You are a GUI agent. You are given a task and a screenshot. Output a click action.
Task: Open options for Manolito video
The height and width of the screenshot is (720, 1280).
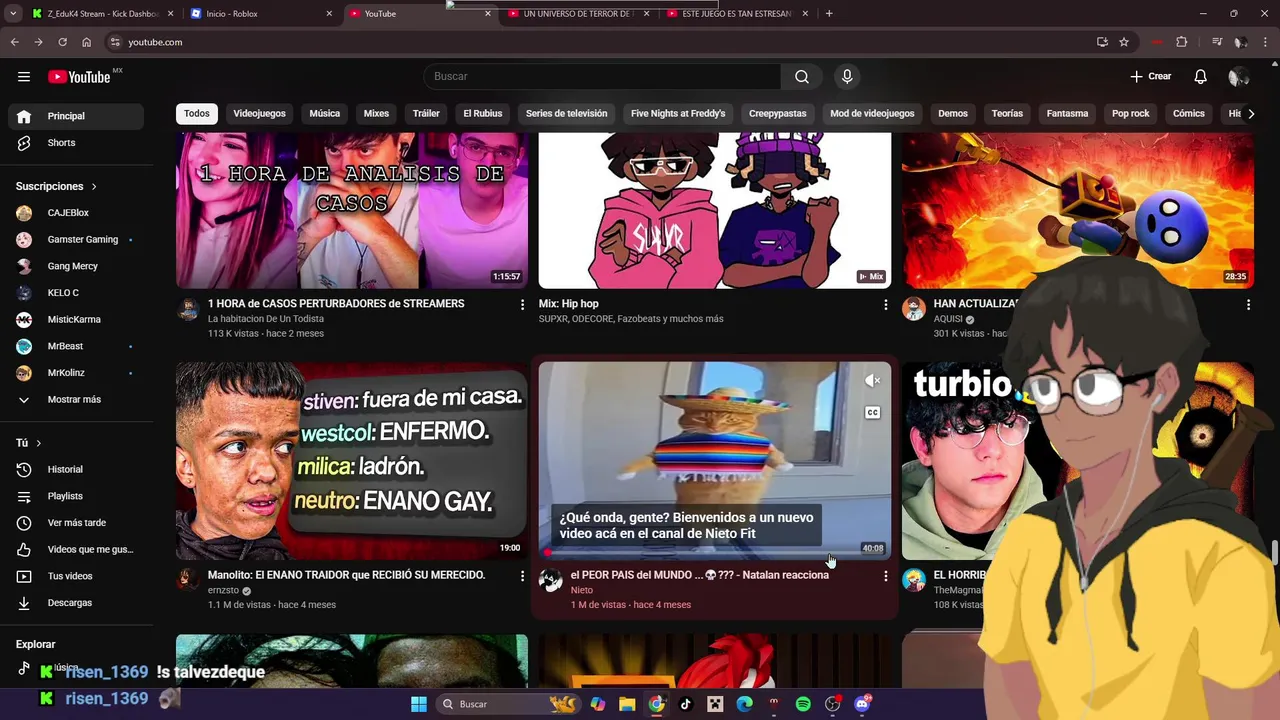522,576
